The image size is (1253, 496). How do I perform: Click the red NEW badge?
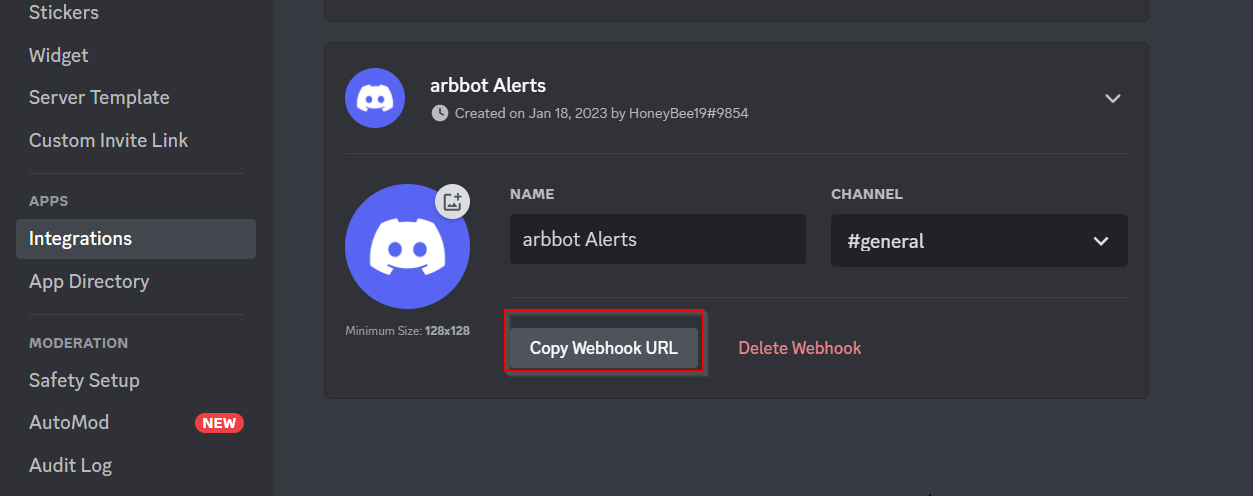pyautogui.click(x=219, y=423)
